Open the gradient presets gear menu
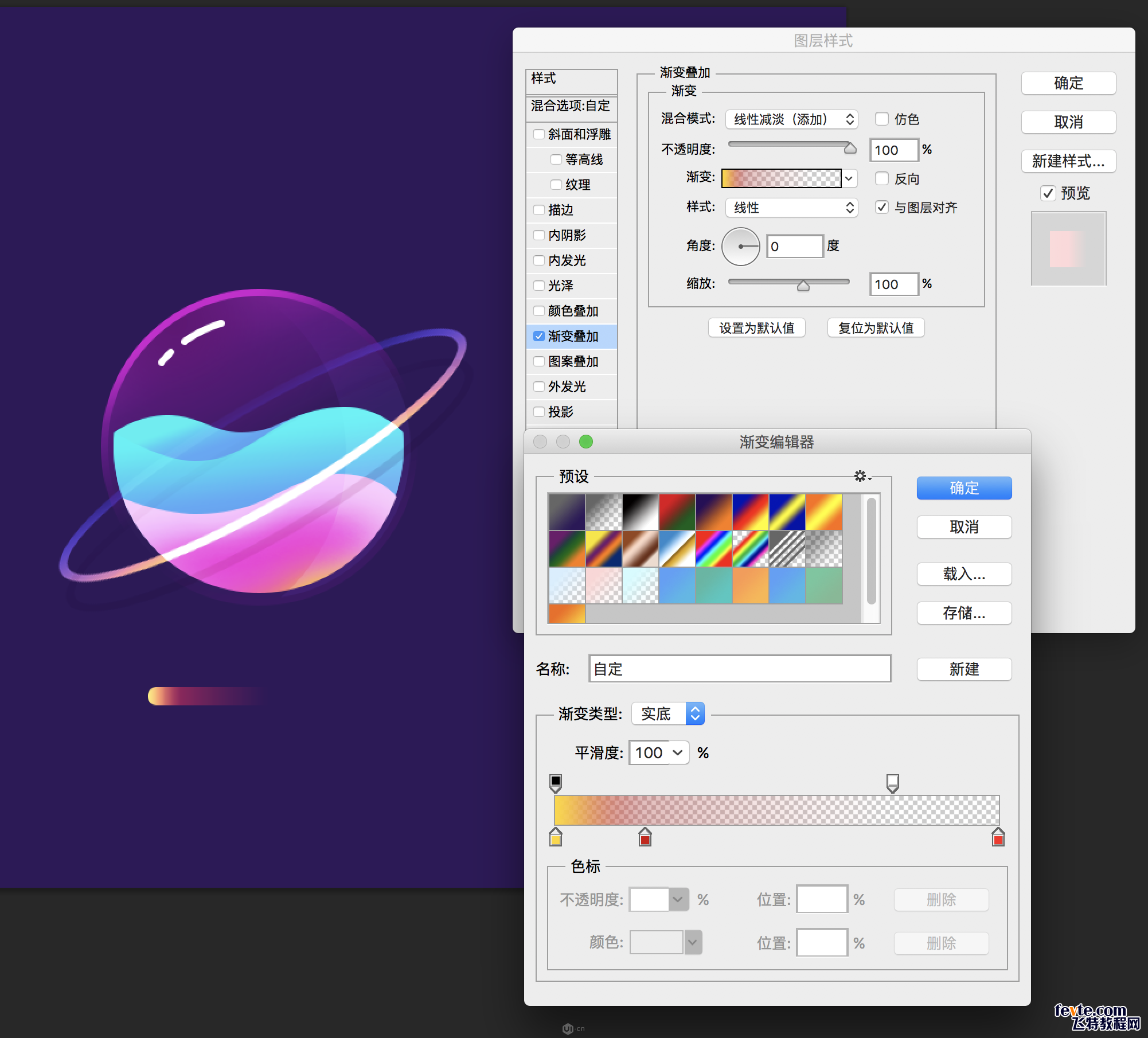The height and width of the screenshot is (1038, 1148). (x=861, y=476)
